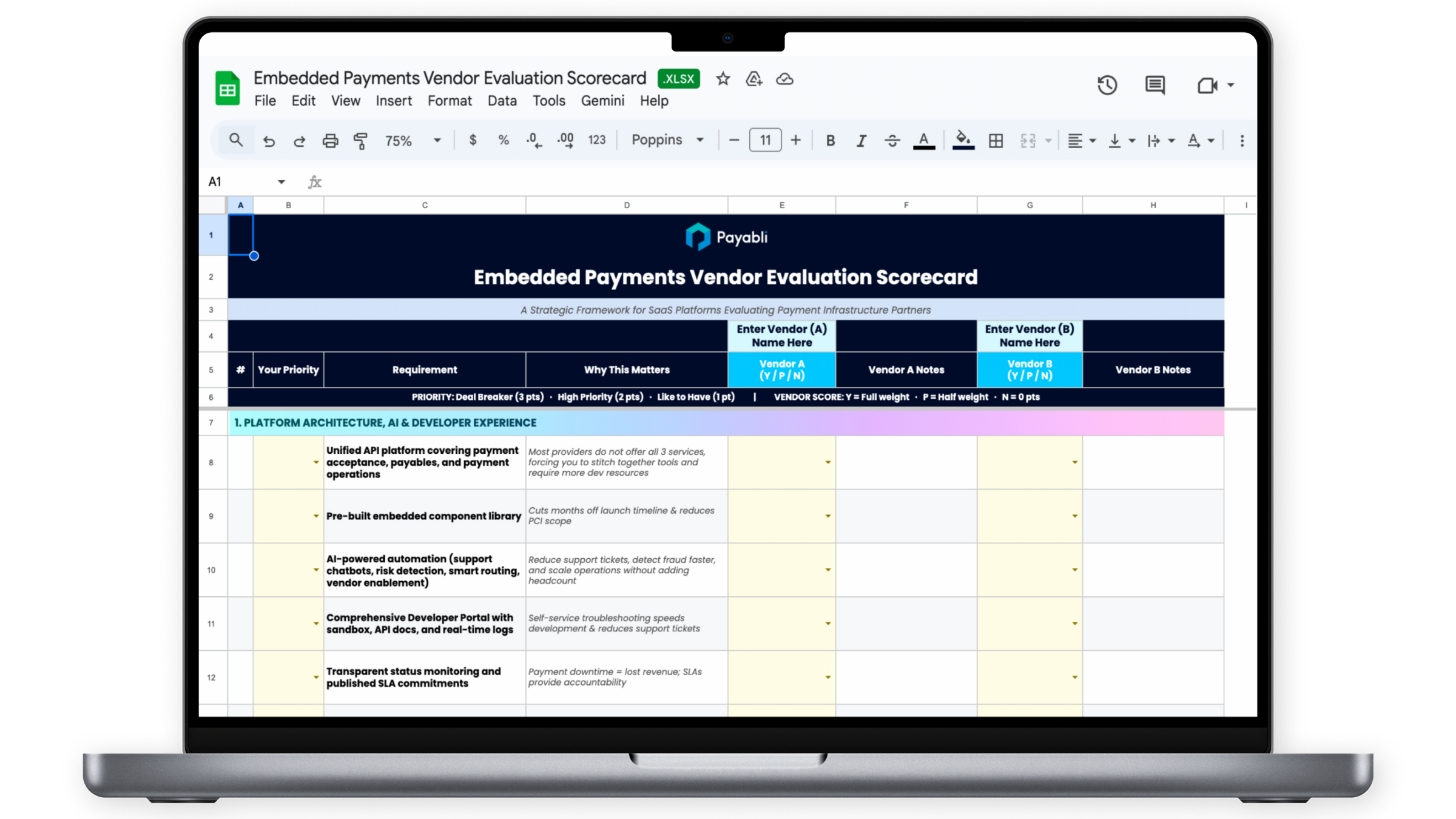The height and width of the screenshot is (819, 1456).
Task: Star this spreadsheet
Action: [723, 79]
